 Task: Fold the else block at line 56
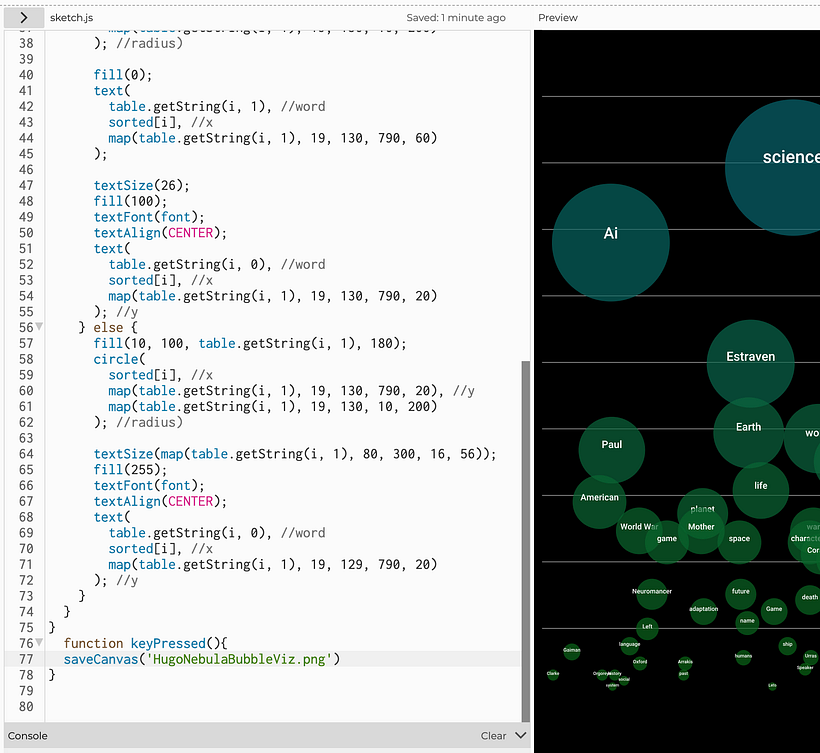coord(39,327)
